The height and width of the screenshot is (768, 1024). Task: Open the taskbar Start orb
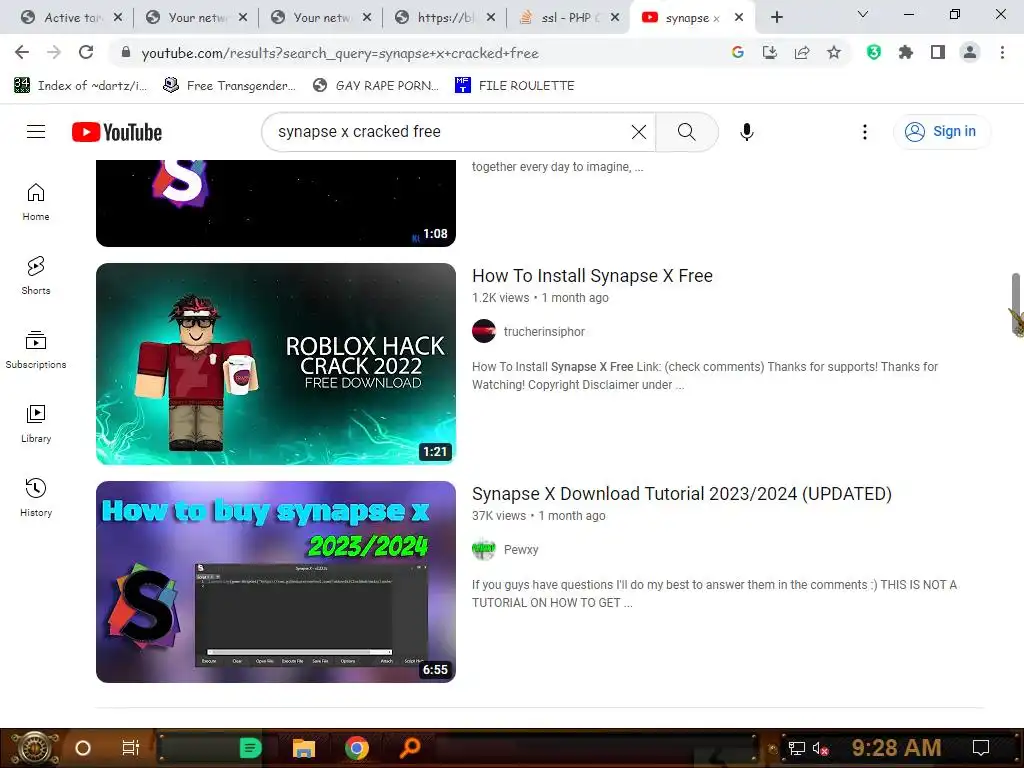(34, 748)
